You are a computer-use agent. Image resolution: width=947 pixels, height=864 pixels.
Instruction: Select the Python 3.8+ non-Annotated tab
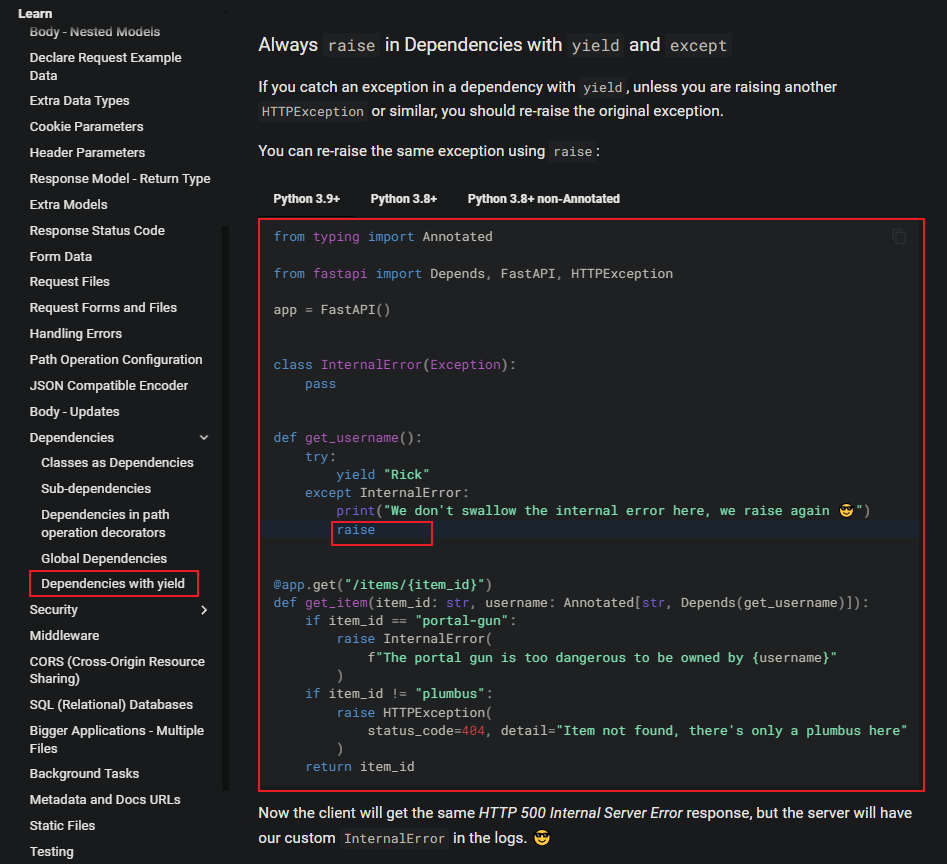point(543,199)
